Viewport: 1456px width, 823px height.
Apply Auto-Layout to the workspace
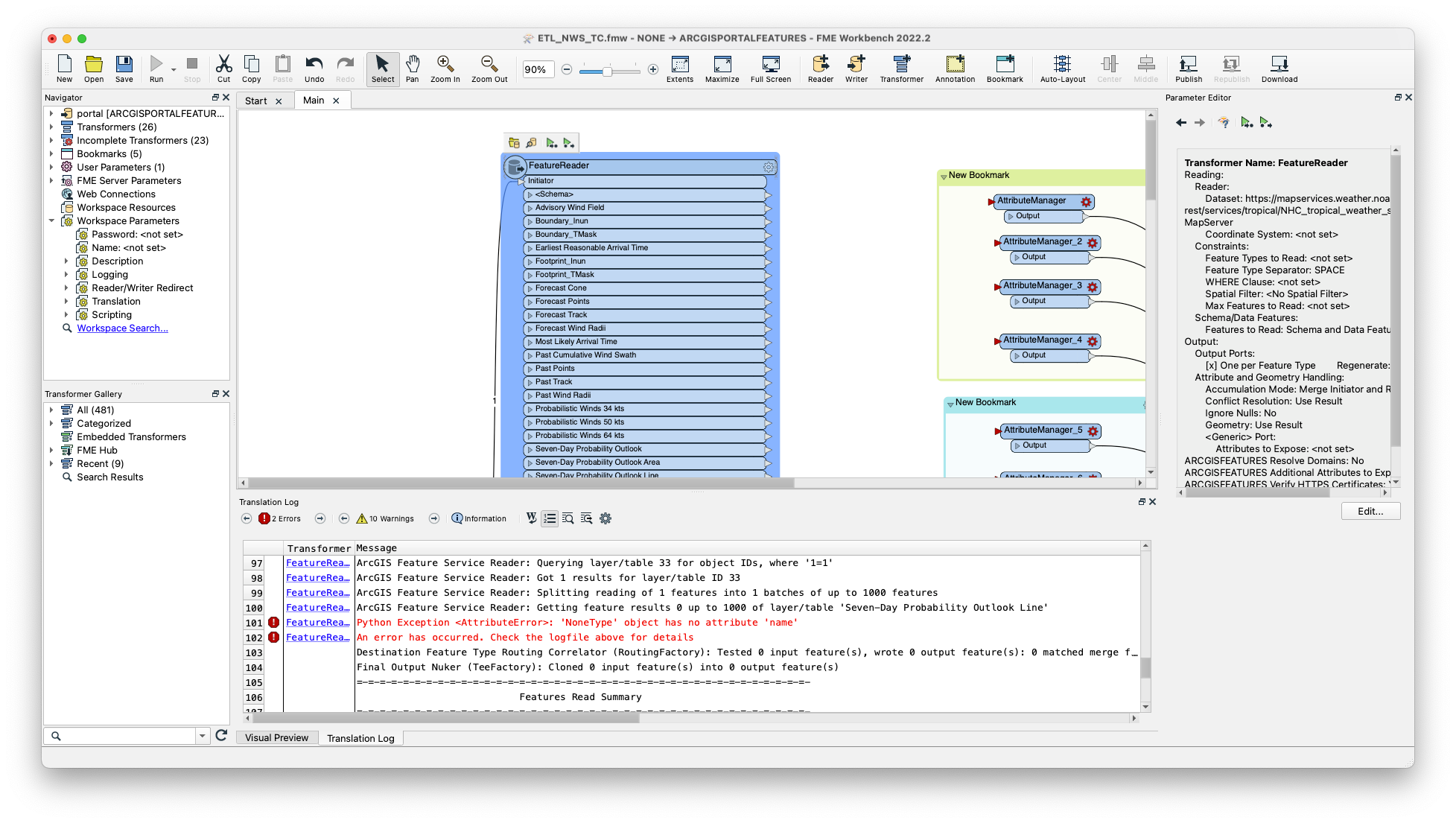[x=1063, y=69]
